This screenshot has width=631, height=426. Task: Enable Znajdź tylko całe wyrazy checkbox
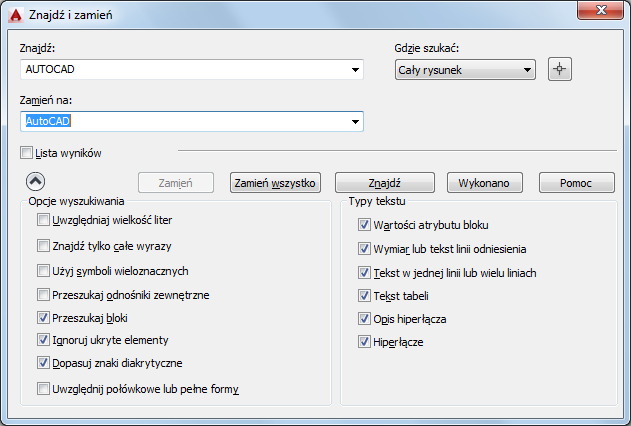(43, 246)
